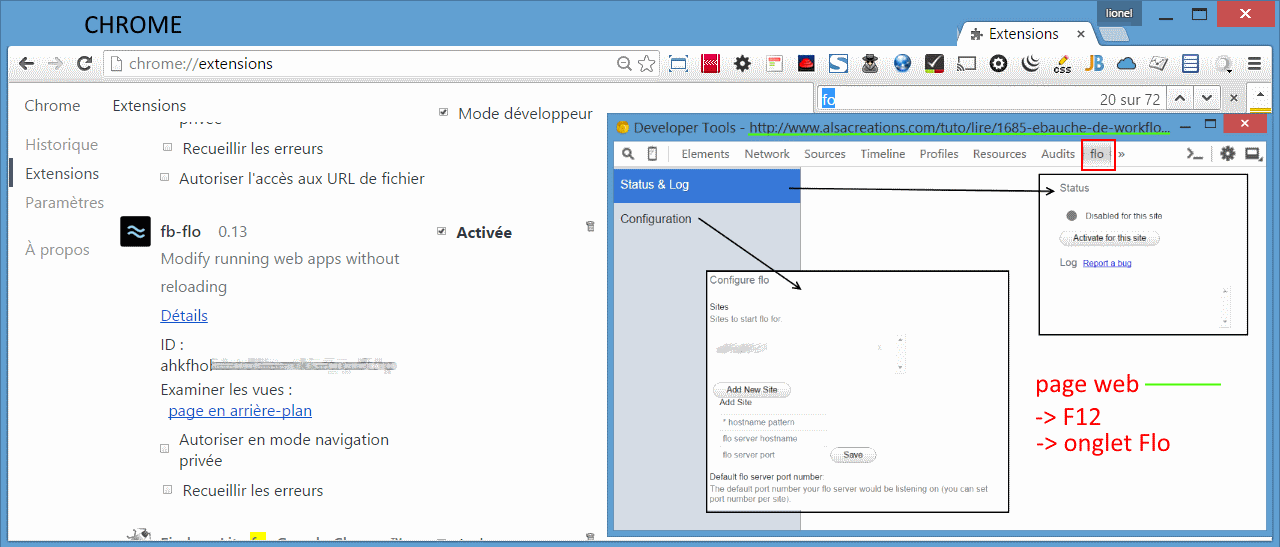The height and width of the screenshot is (547, 1280).
Task: Open À propos in the Chrome sidebar
Action: (57, 249)
